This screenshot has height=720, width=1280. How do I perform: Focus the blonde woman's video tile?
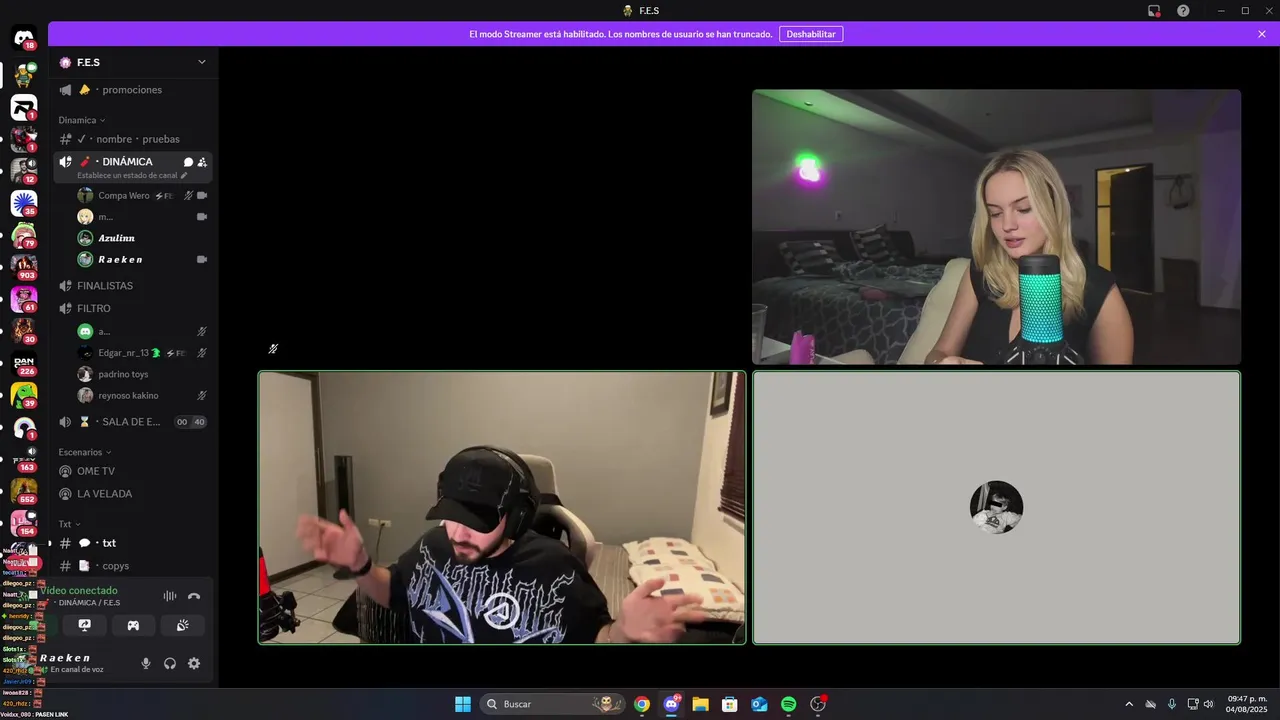[x=996, y=227]
